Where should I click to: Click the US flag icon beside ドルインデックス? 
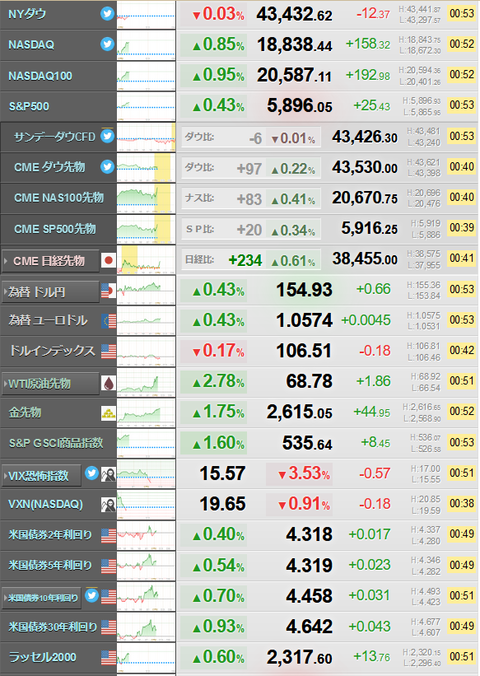(x=109, y=351)
